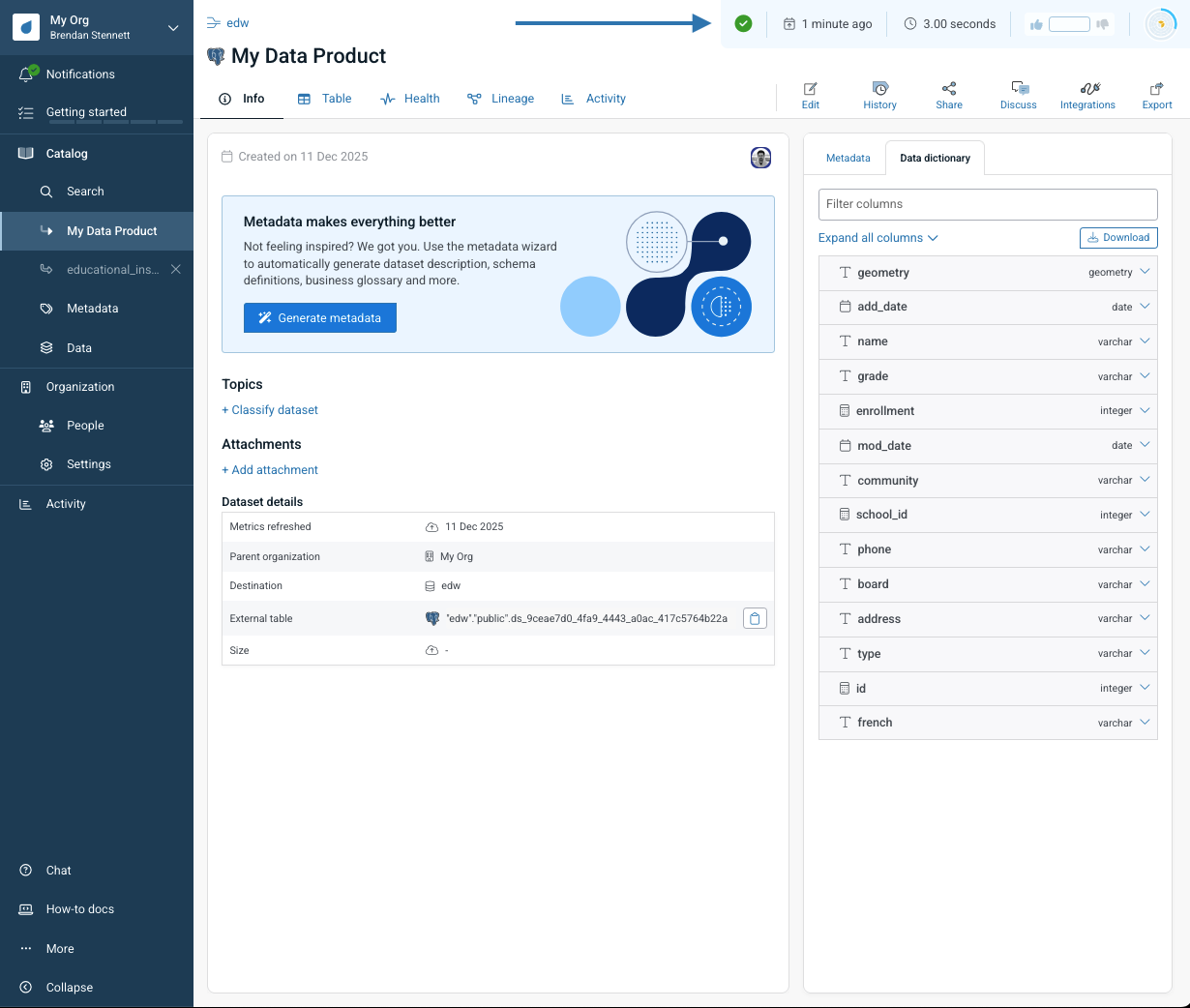Viewport: 1190px width, 1008px height.
Task: Click the owner avatar on the Created row
Action: tap(761, 158)
